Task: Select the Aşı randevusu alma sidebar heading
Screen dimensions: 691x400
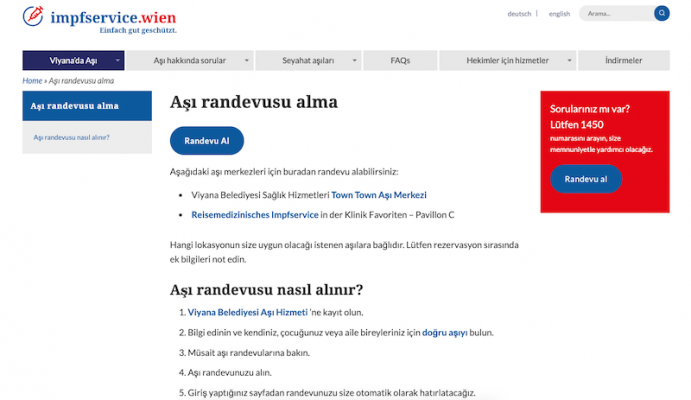Action: click(x=75, y=105)
